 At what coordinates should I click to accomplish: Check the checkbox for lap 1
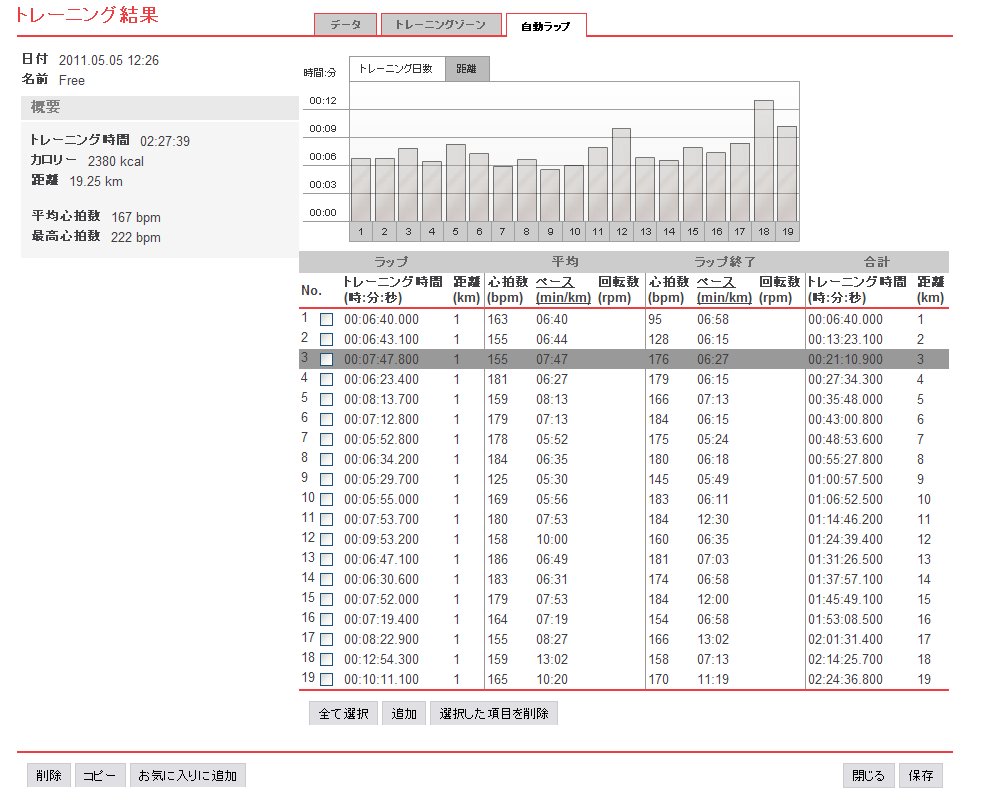(x=326, y=320)
